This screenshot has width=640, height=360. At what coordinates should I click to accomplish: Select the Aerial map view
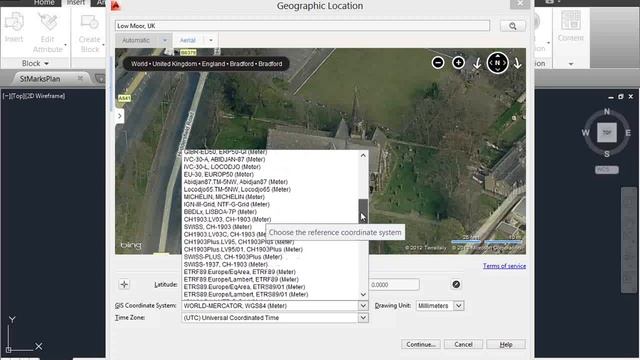click(x=188, y=40)
